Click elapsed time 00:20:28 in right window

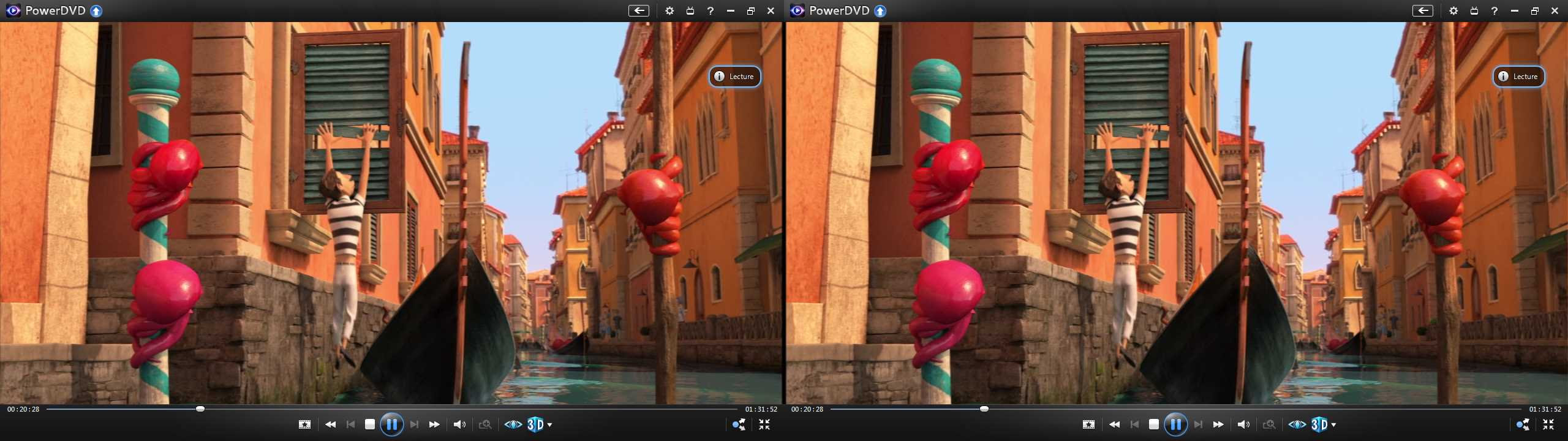click(x=807, y=409)
